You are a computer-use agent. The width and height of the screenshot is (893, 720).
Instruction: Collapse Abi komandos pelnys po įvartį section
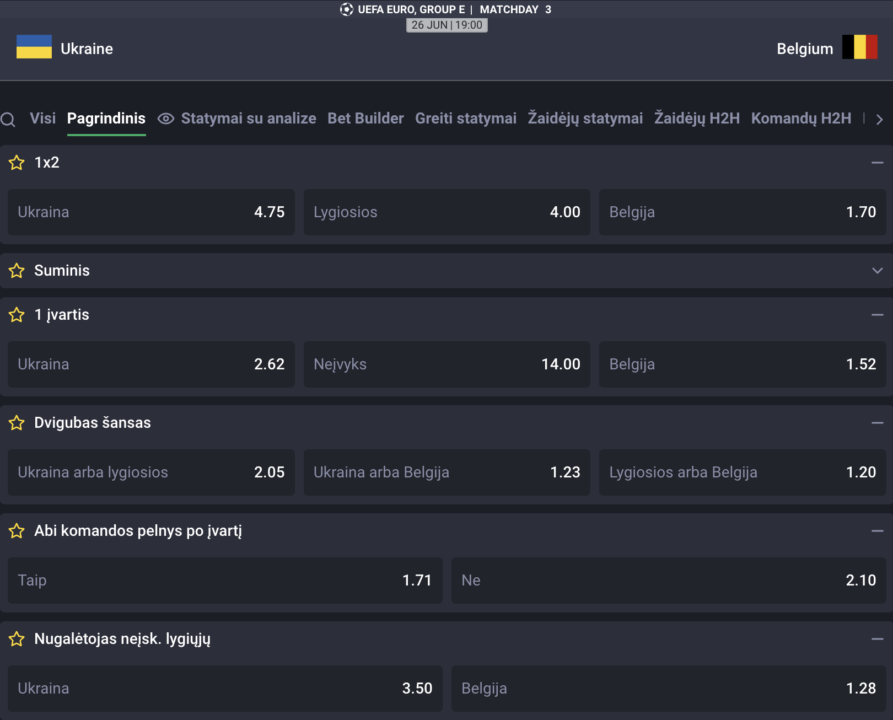[877, 531]
